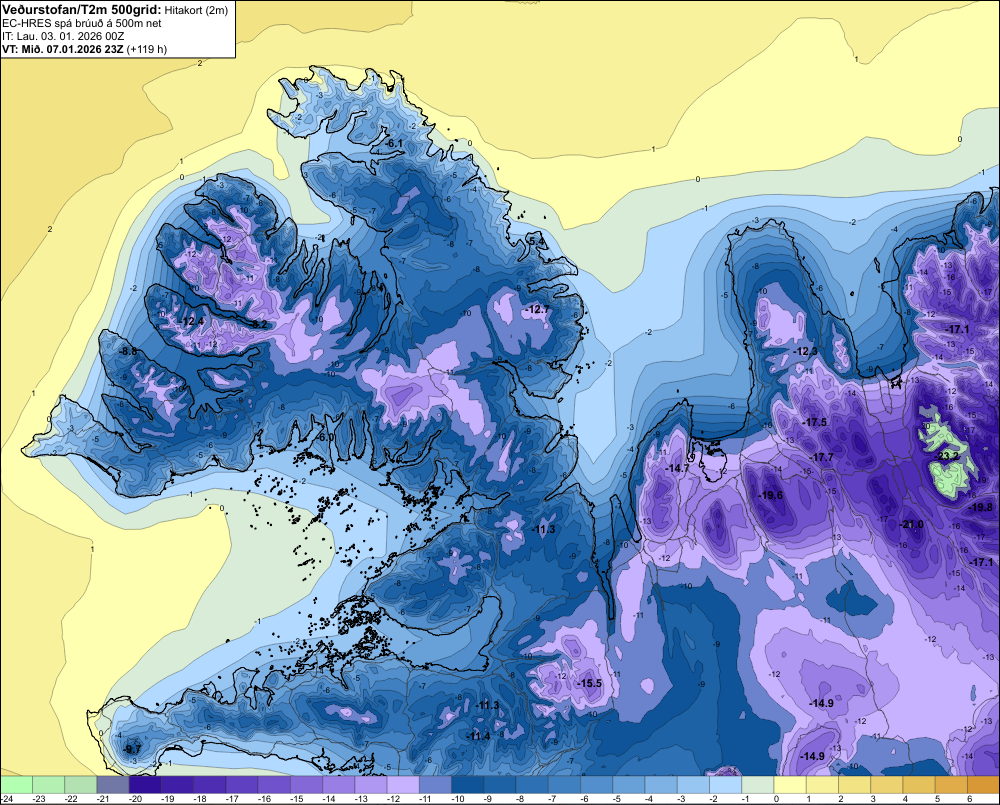Click the temperature value -5.4
1000x805 pixels.
pyautogui.click(x=537, y=242)
